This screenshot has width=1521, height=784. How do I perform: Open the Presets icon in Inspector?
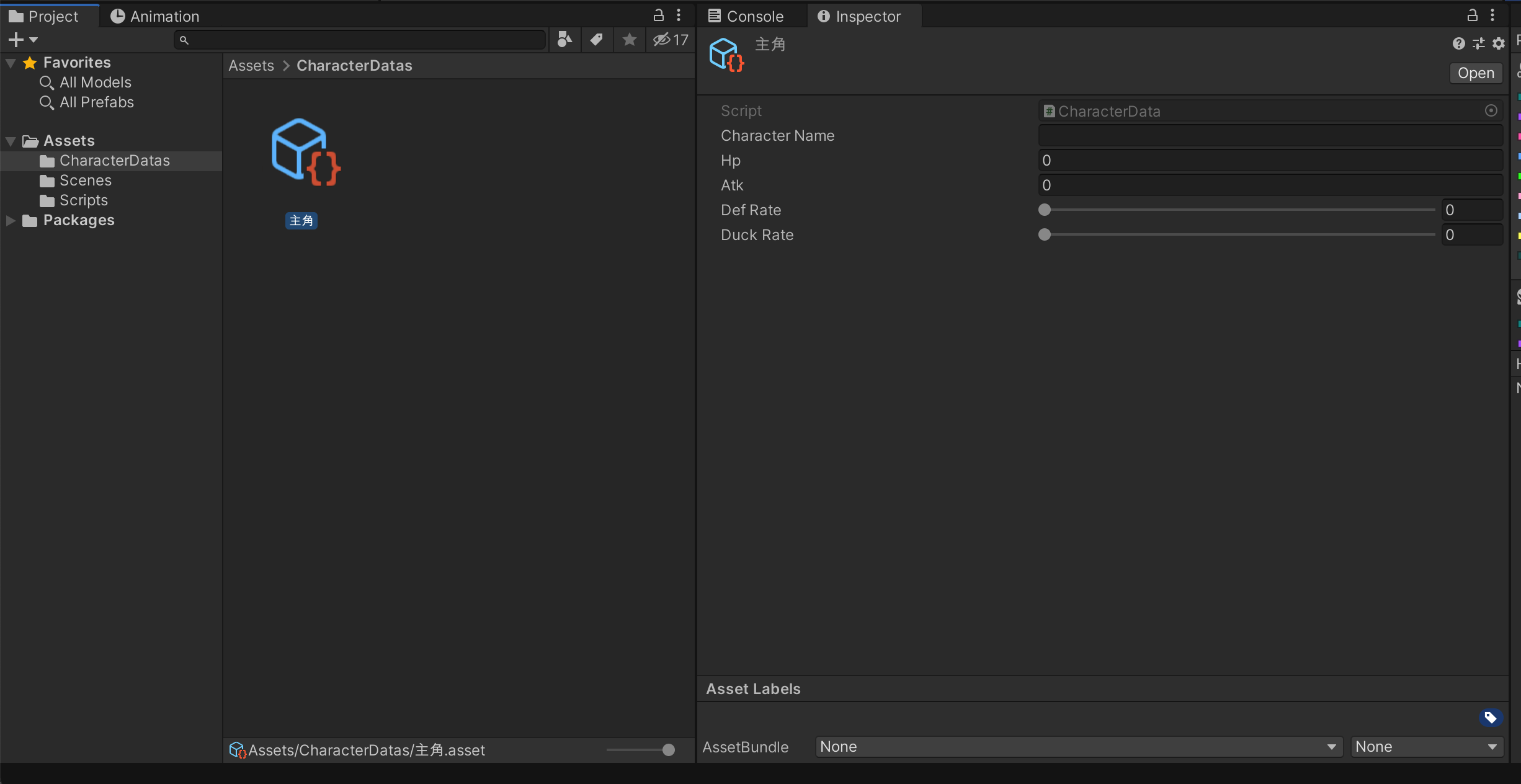point(1479,43)
